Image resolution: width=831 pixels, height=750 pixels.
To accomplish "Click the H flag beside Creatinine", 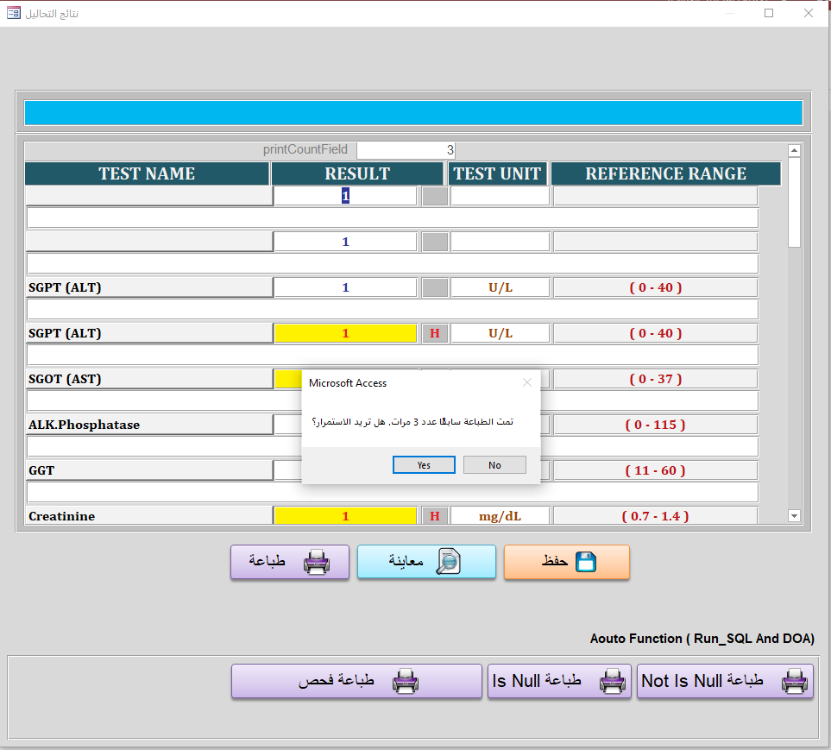I will click(x=434, y=516).
